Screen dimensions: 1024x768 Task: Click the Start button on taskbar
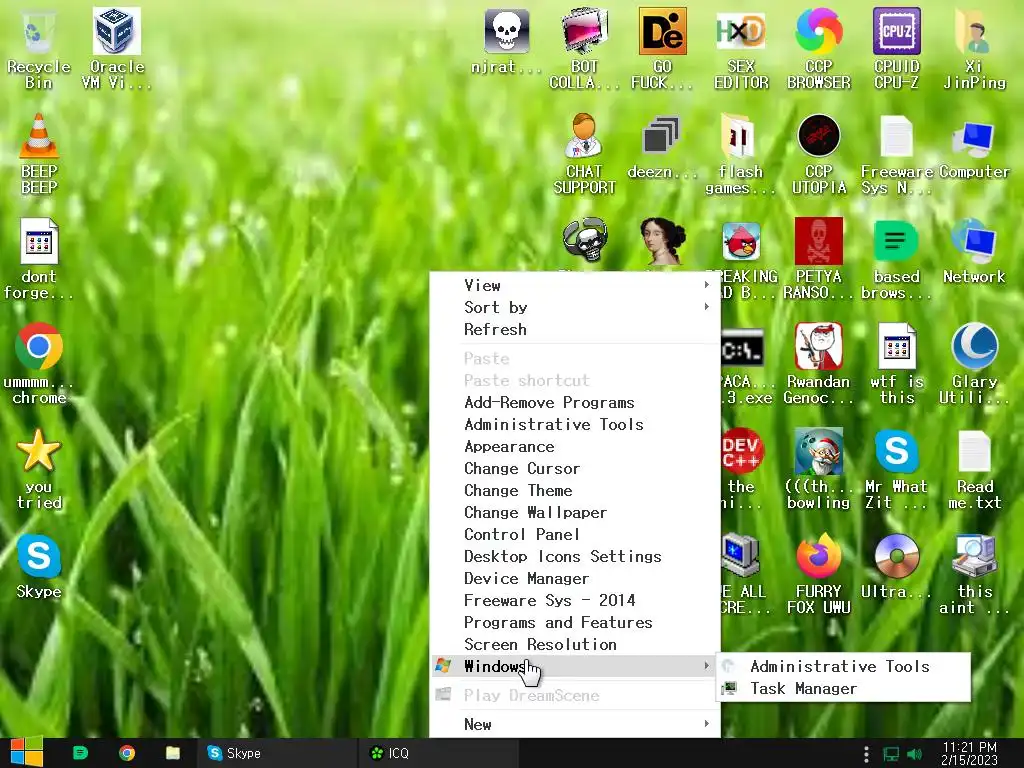click(27, 752)
